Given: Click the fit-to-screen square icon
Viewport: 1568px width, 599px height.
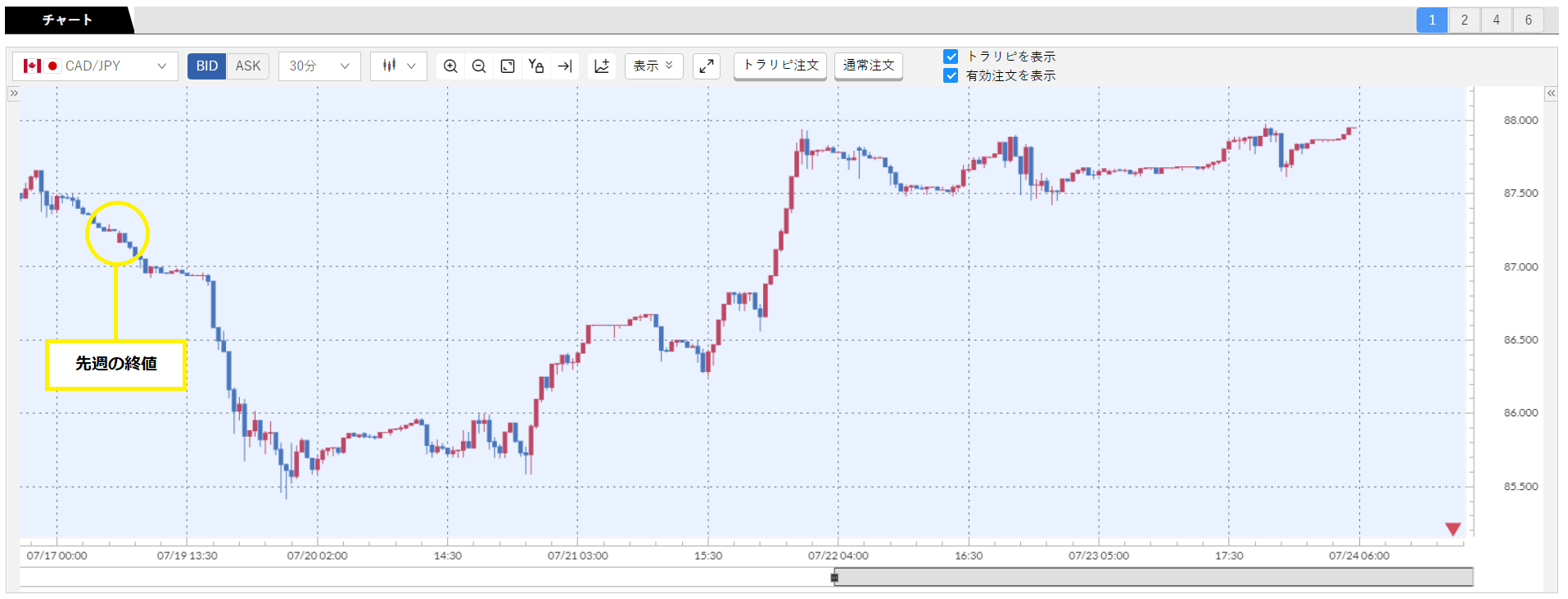Looking at the screenshot, I should (x=508, y=66).
